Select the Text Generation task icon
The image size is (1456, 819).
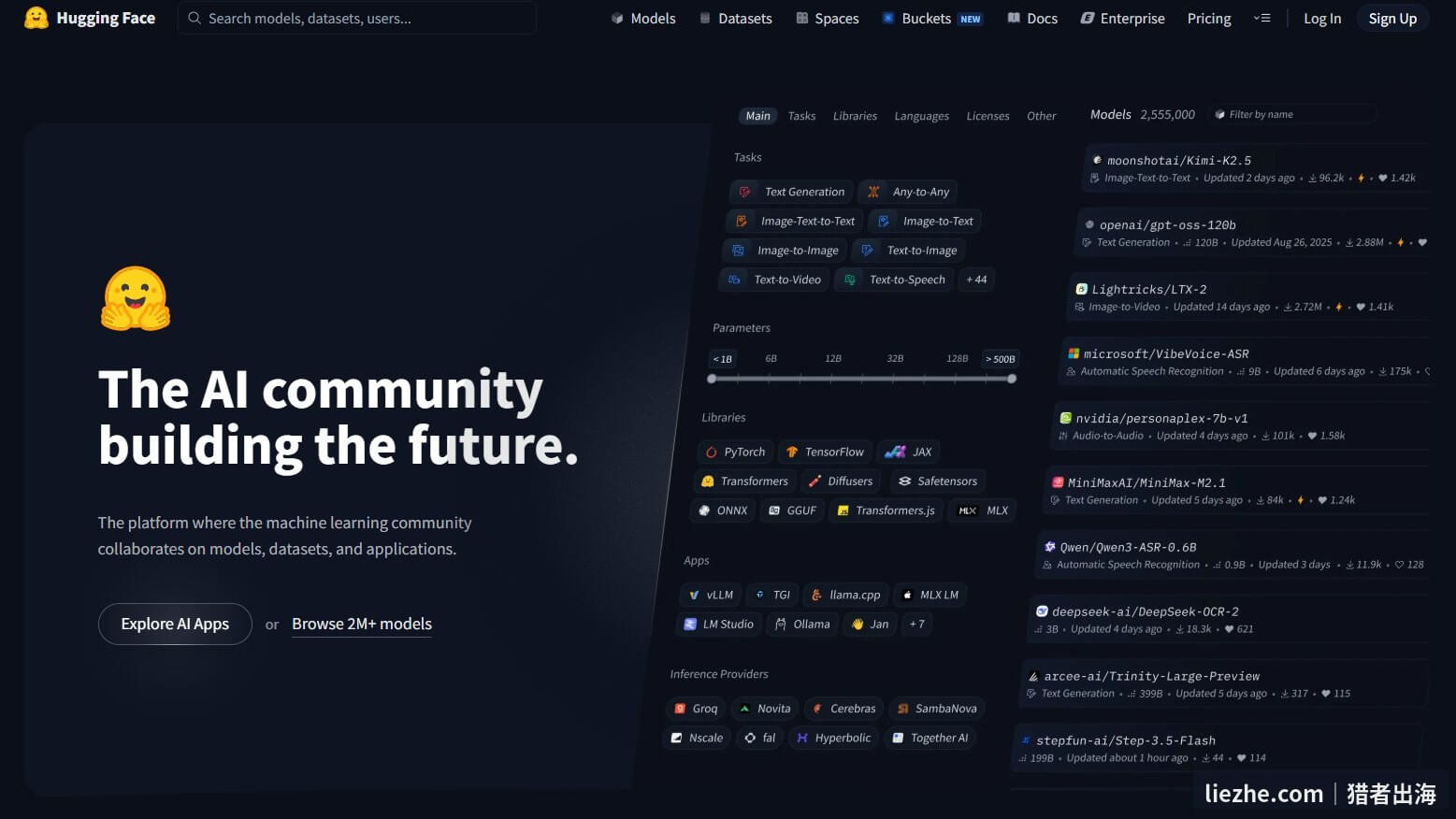(x=744, y=192)
